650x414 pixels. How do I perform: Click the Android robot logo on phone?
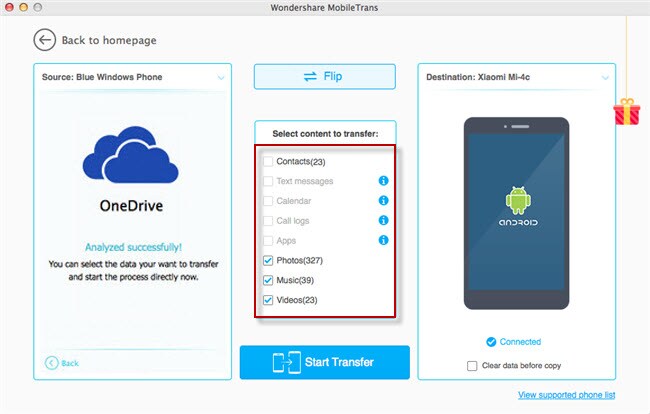(x=518, y=201)
